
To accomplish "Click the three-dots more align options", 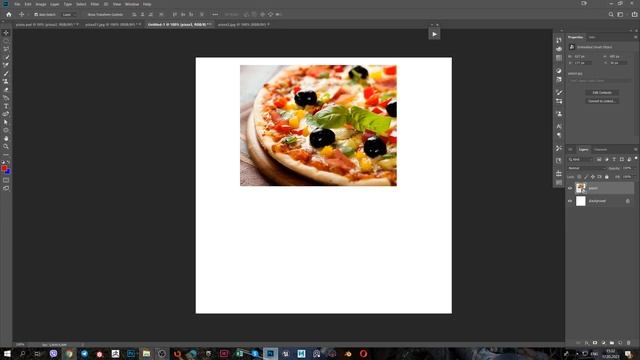I will pos(215,14).
